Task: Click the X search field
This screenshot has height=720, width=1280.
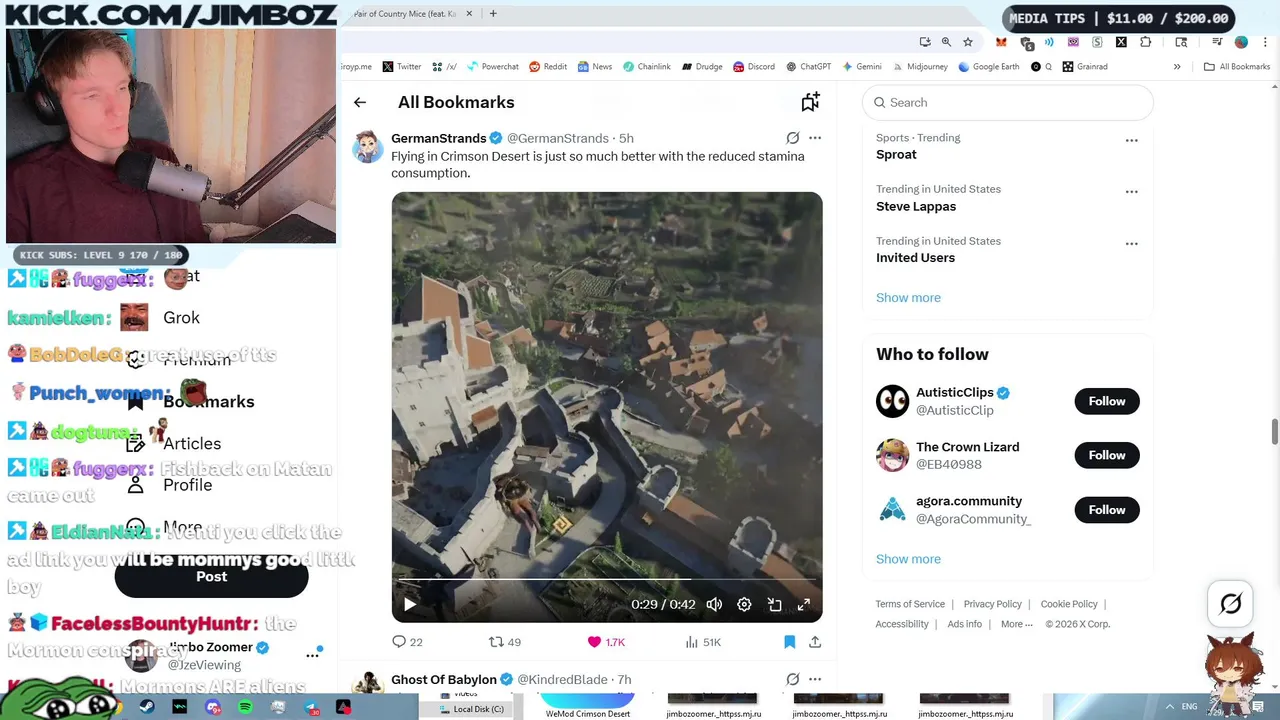Action: 1008,102
